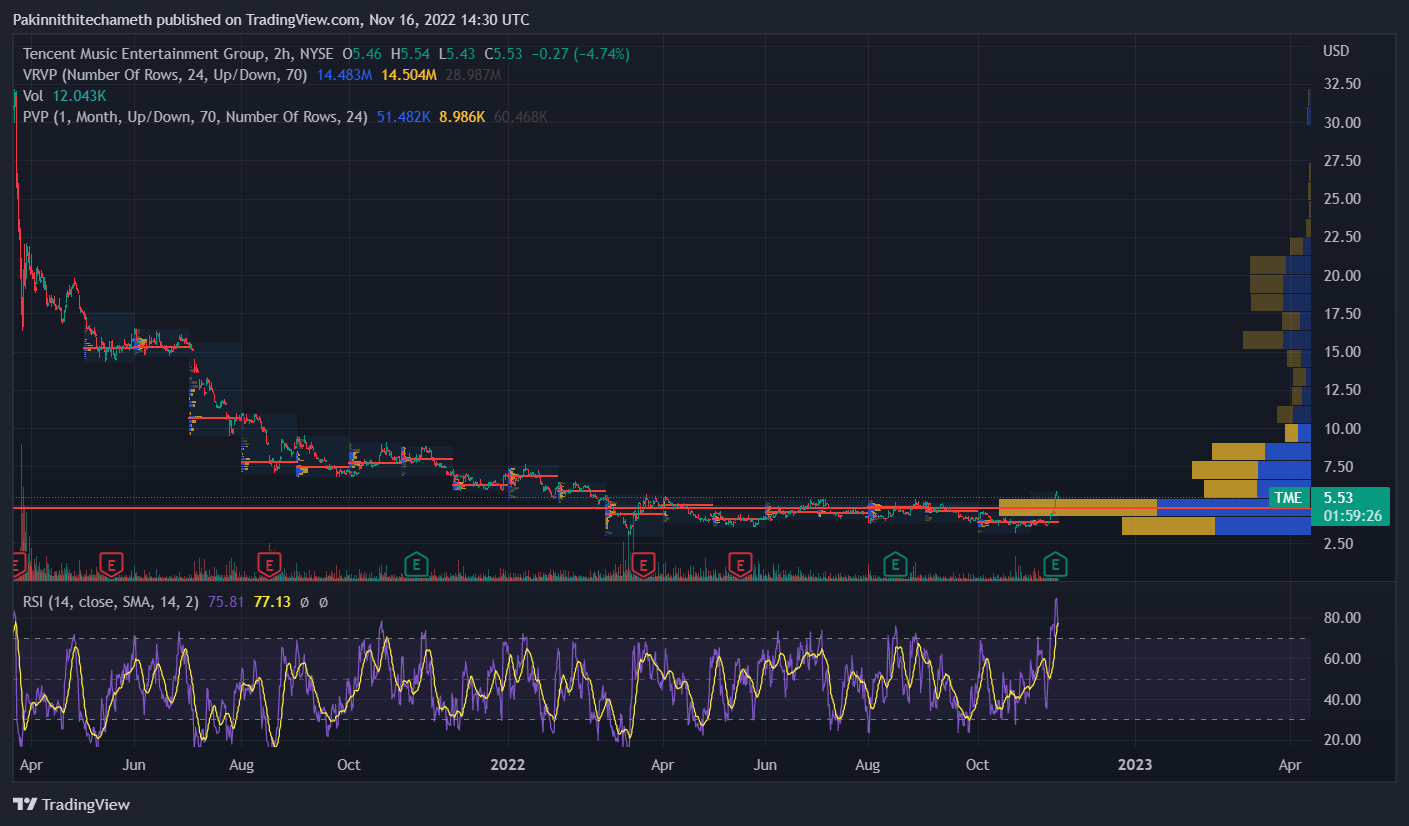Click the 30.00 price scale label
The width and height of the screenshot is (1409, 826).
pos(1341,122)
